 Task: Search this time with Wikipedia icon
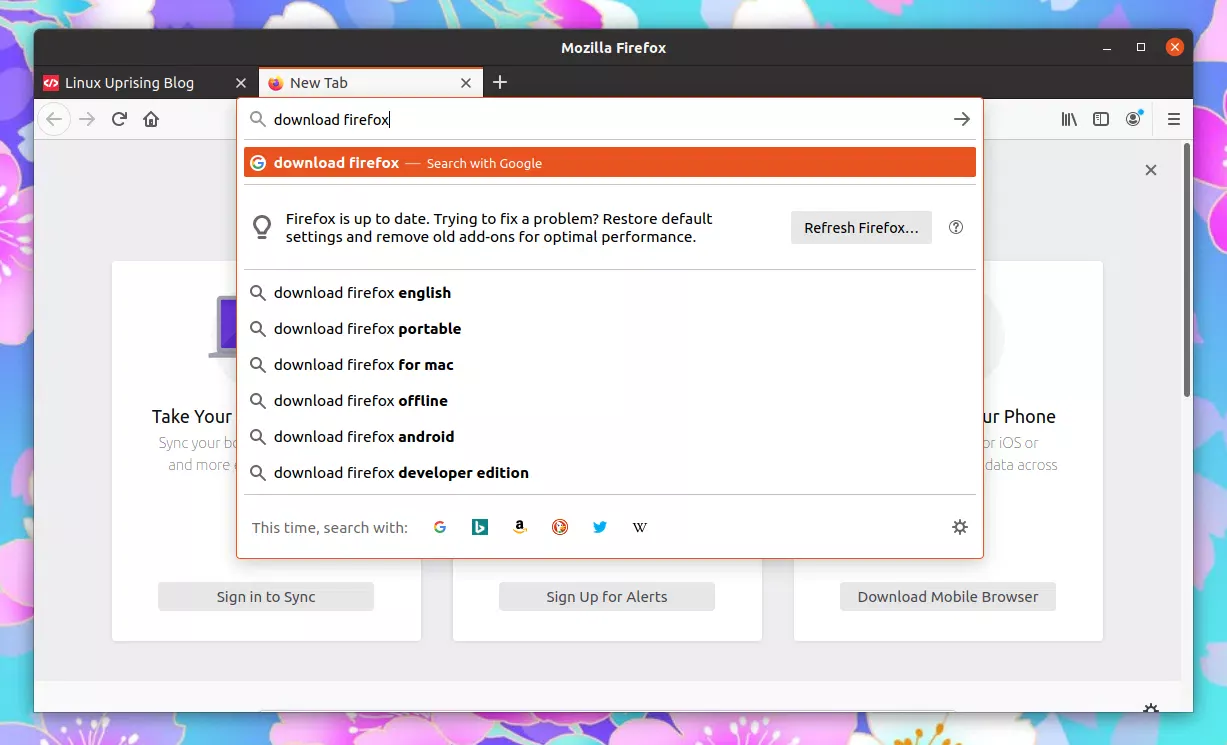640,527
